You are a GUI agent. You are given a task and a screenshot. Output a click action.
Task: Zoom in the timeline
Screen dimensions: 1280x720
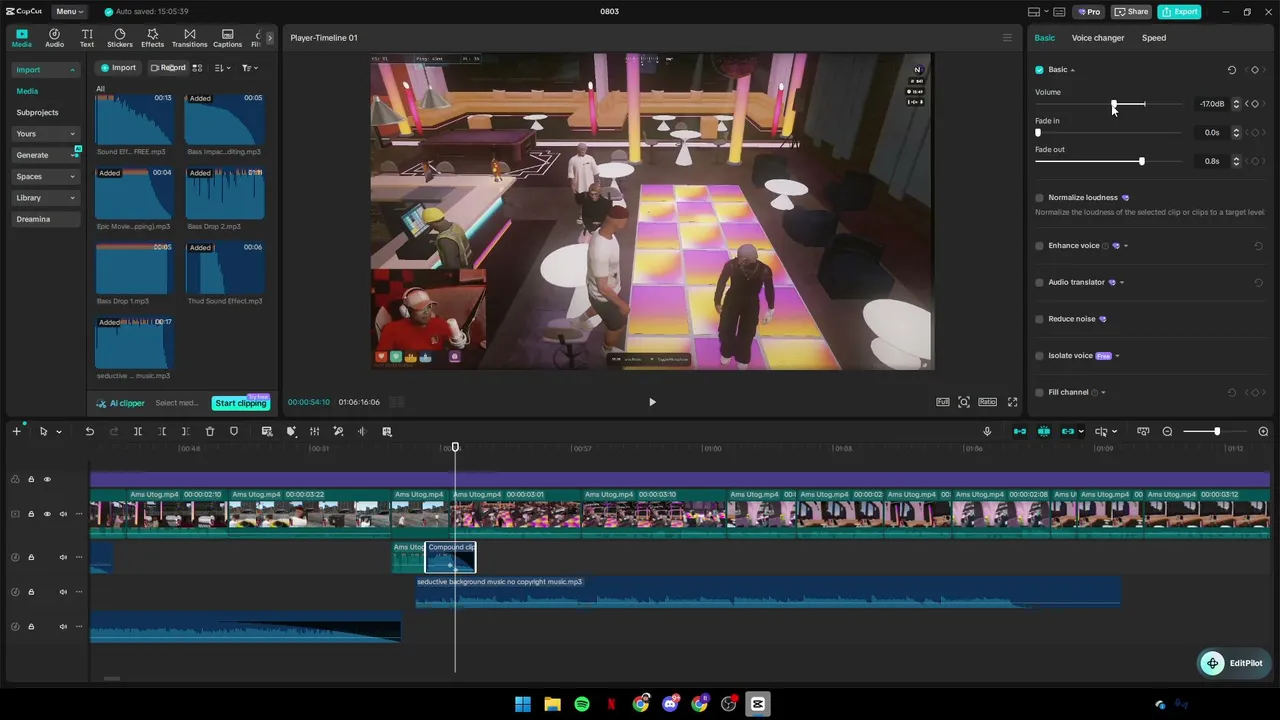(x=1263, y=432)
